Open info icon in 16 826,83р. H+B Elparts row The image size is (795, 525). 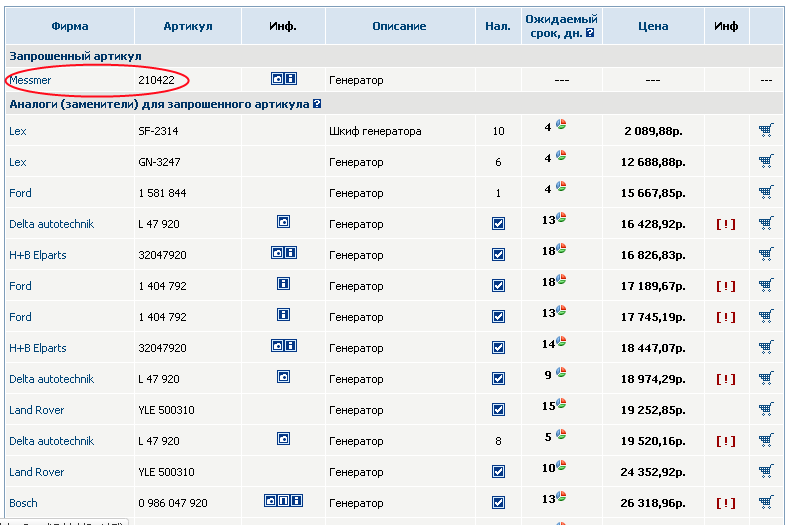(x=291, y=253)
